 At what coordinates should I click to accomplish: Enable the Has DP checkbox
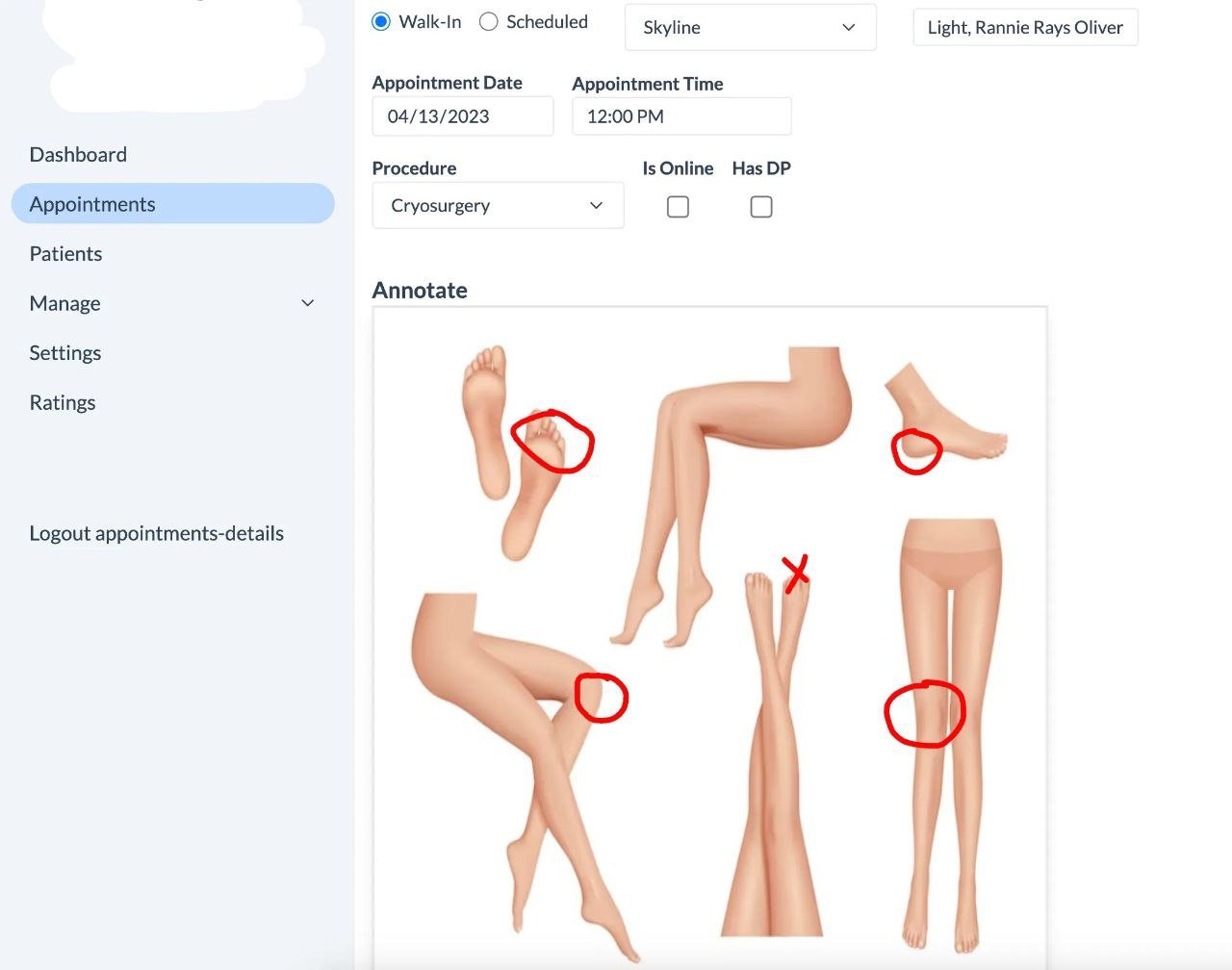[761, 207]
